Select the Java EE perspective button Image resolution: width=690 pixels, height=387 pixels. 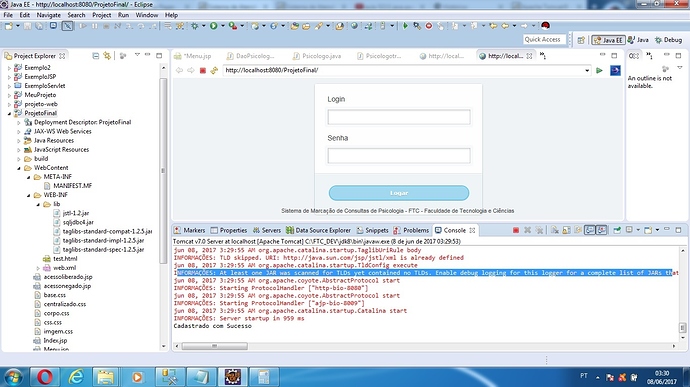click(x=608, y=40)
